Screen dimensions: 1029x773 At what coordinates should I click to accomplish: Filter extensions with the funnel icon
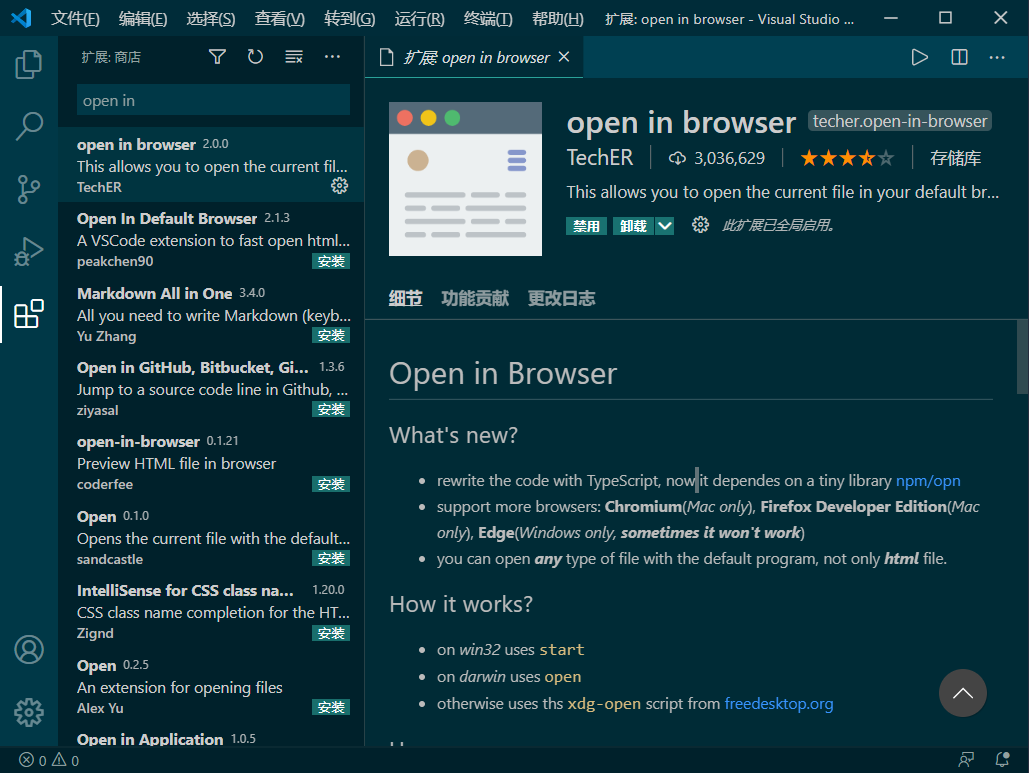[217, 57]
